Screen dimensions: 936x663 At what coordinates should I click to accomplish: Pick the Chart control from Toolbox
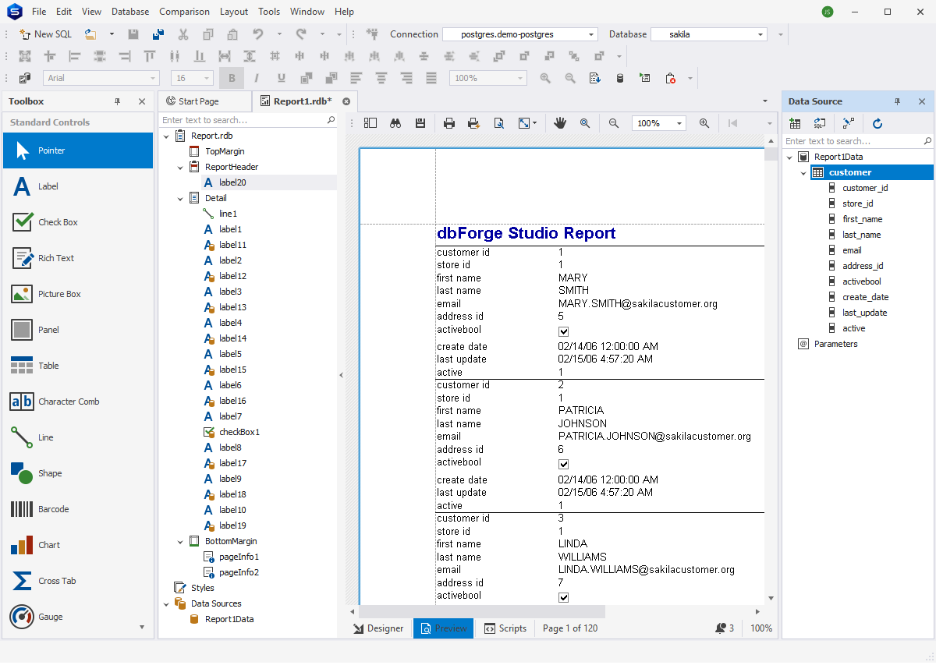[78, 545]
